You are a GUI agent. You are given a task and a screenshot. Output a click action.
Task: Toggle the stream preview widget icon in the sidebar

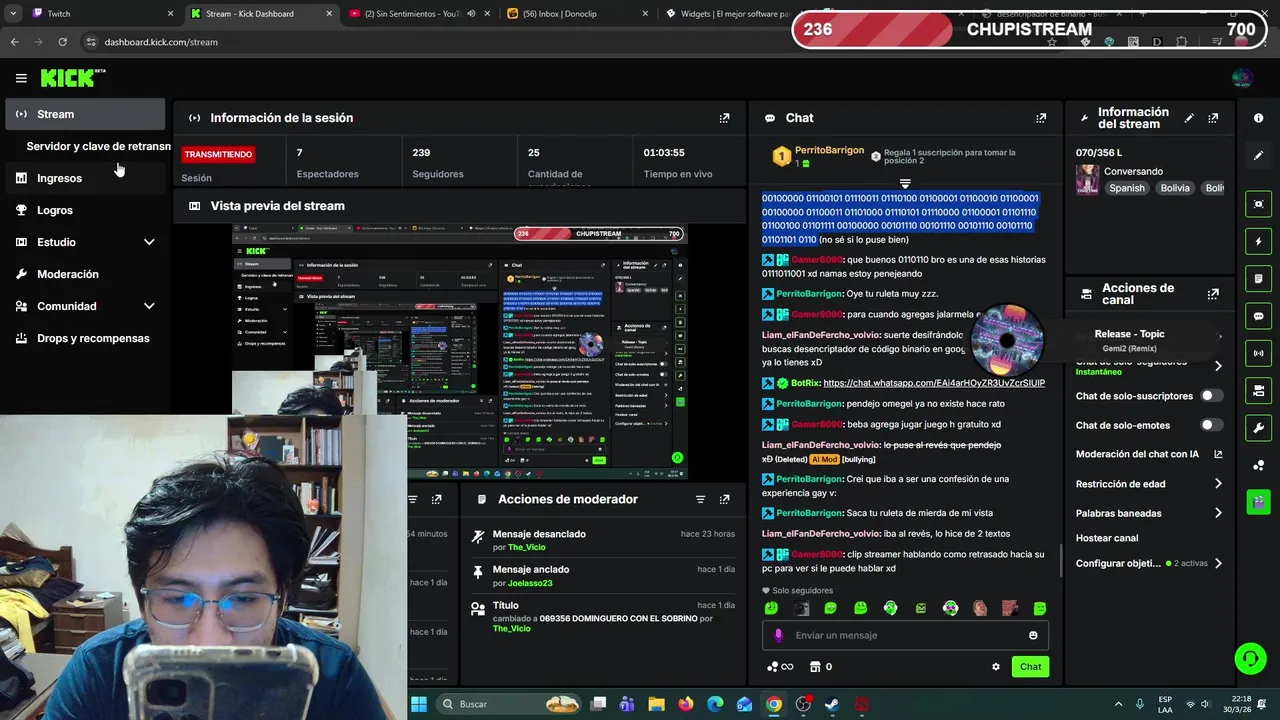click(x=1258, y=204)
